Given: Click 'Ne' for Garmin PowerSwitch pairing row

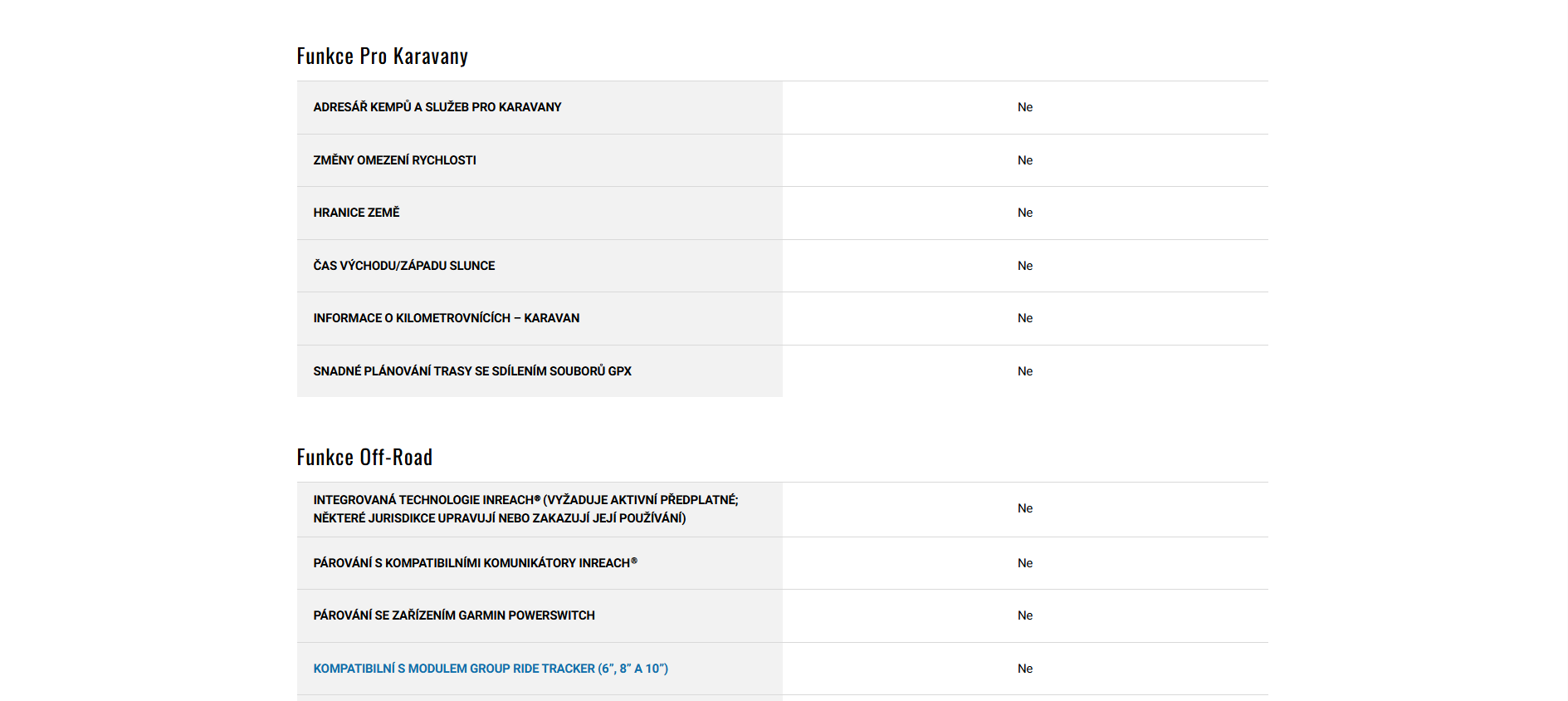Looking at the screenshot, I should [x=1025, y=615].
